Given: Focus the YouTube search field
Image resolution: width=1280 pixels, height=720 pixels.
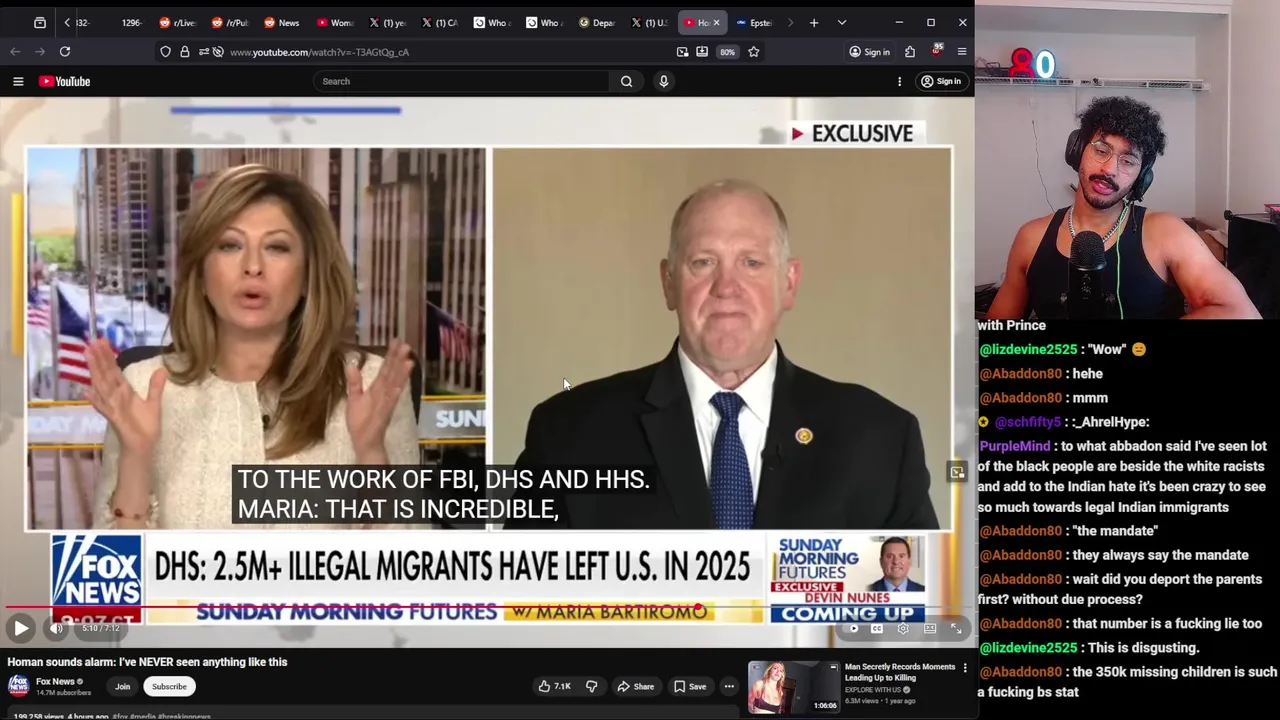Looking at the screenshot, I should pos(462,81).
